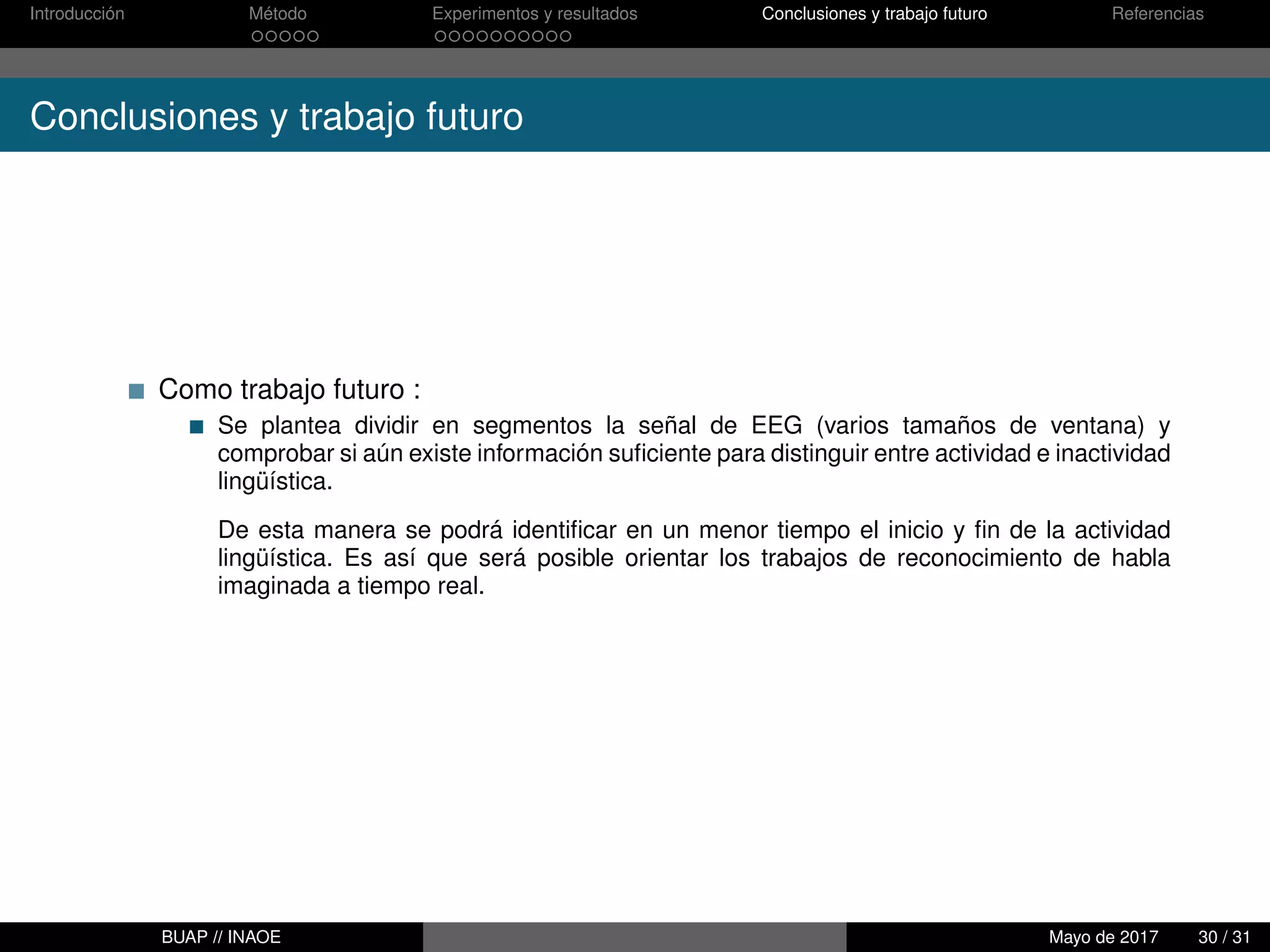Open the Método section in navigation
The width and height of the screenshot is (1270, 952).
(278, 14)
